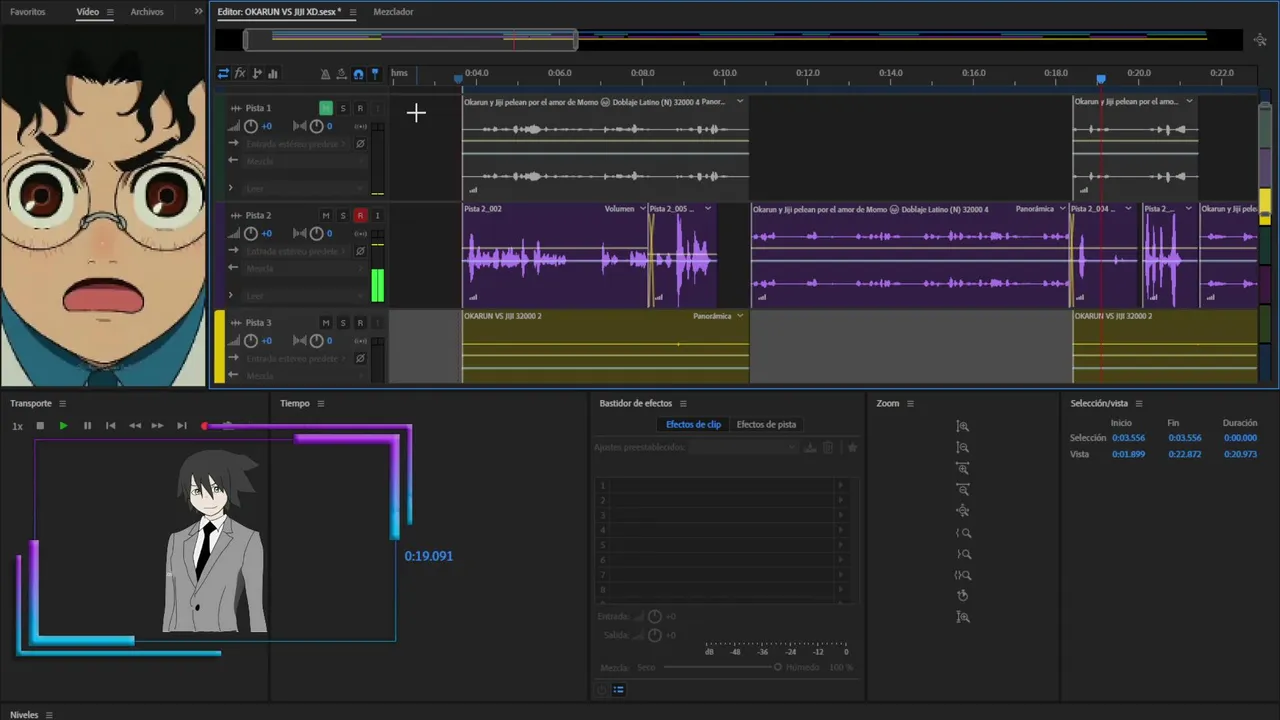
Task: Move playhead to previous marker
Action: click(111, 426)
